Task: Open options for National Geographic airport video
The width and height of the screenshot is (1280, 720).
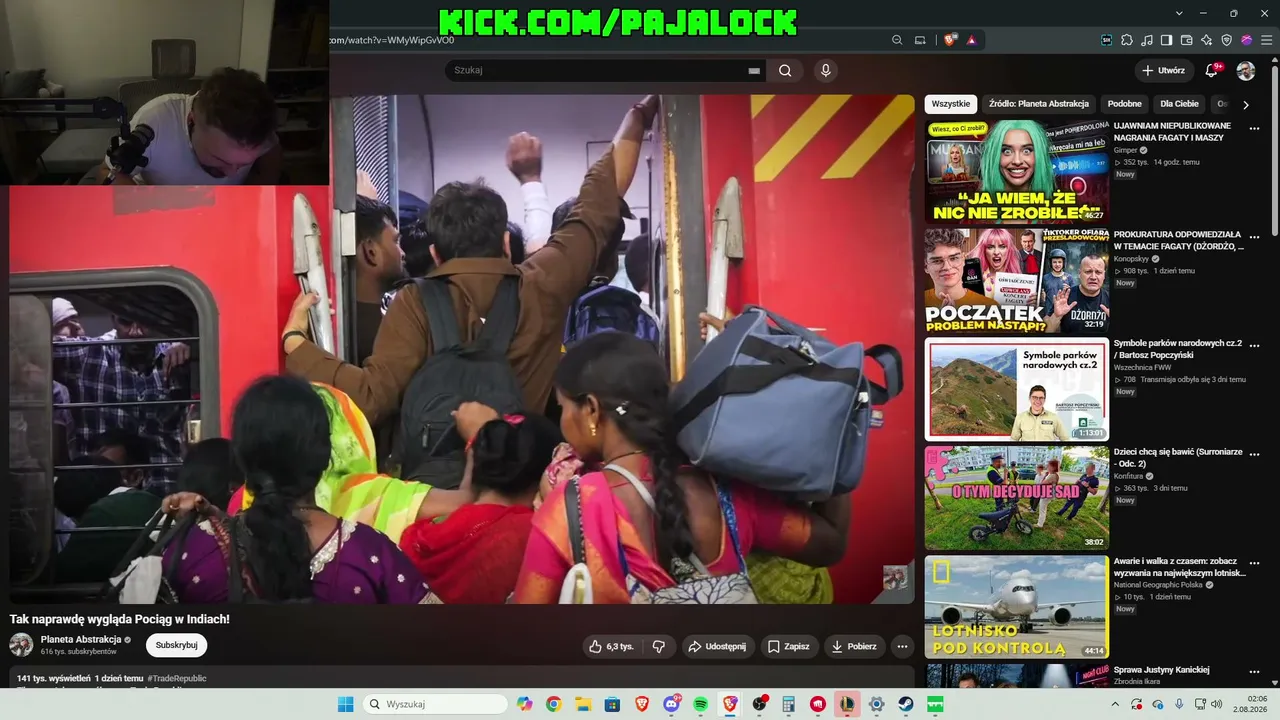Action: pyautogui.click(x=1254, y=563)
